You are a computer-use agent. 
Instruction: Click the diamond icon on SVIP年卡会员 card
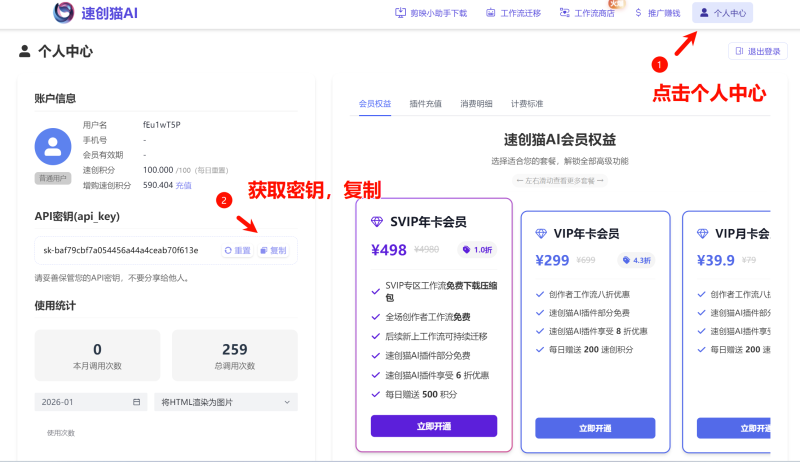point(376,222)
